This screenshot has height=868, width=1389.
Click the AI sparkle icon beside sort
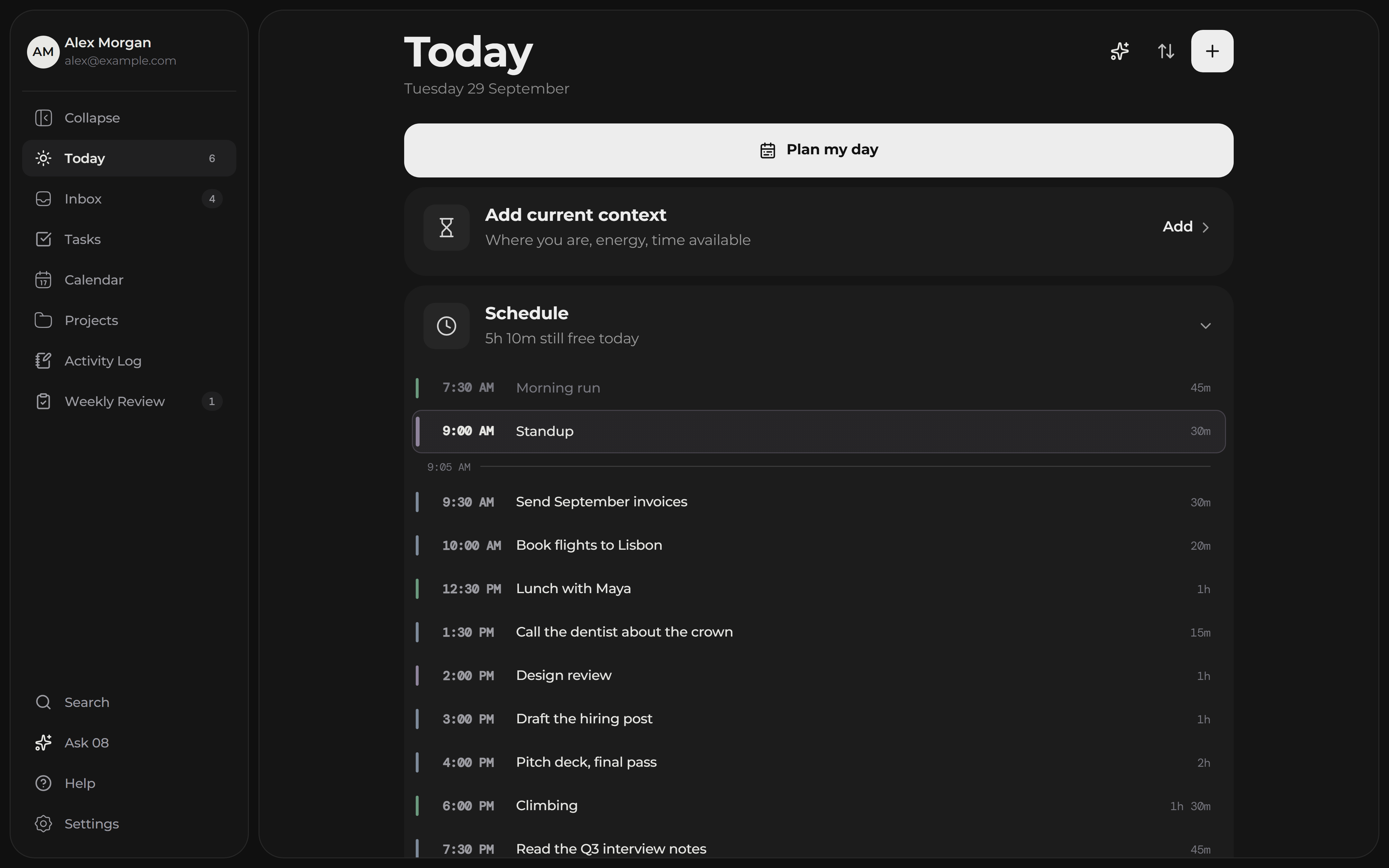coord(1119,51)
